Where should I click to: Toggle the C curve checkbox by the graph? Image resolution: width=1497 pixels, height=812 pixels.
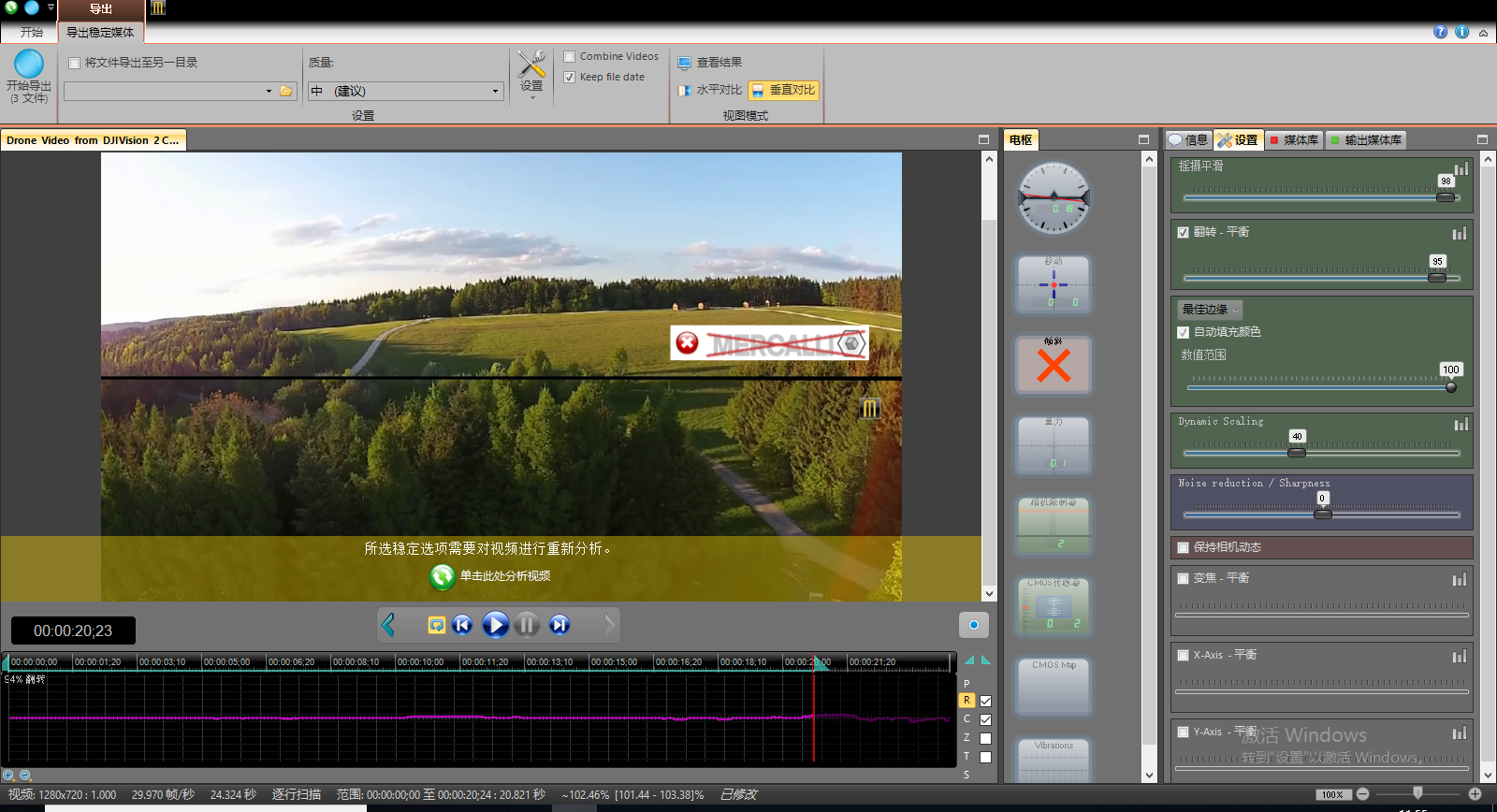[x=985, y=719]
